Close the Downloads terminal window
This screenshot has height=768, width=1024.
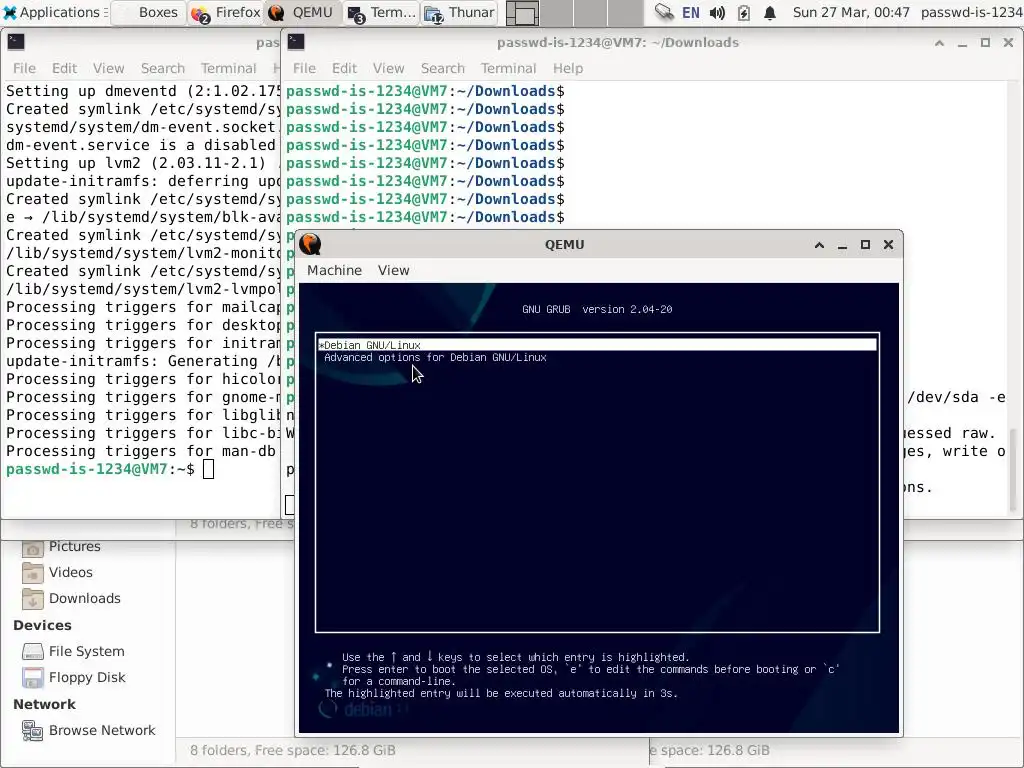click(1008, 43)
